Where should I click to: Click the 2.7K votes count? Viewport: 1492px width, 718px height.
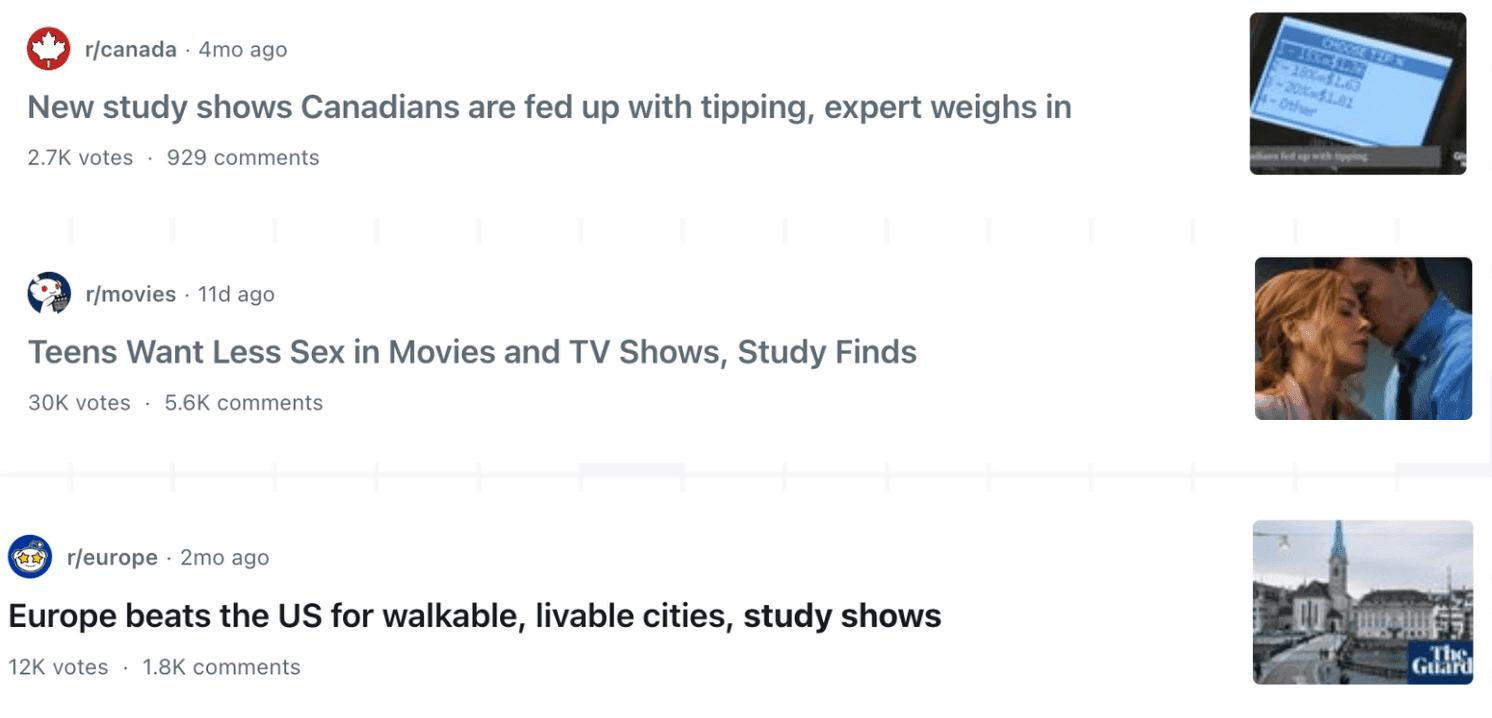[x=80, y=157]
